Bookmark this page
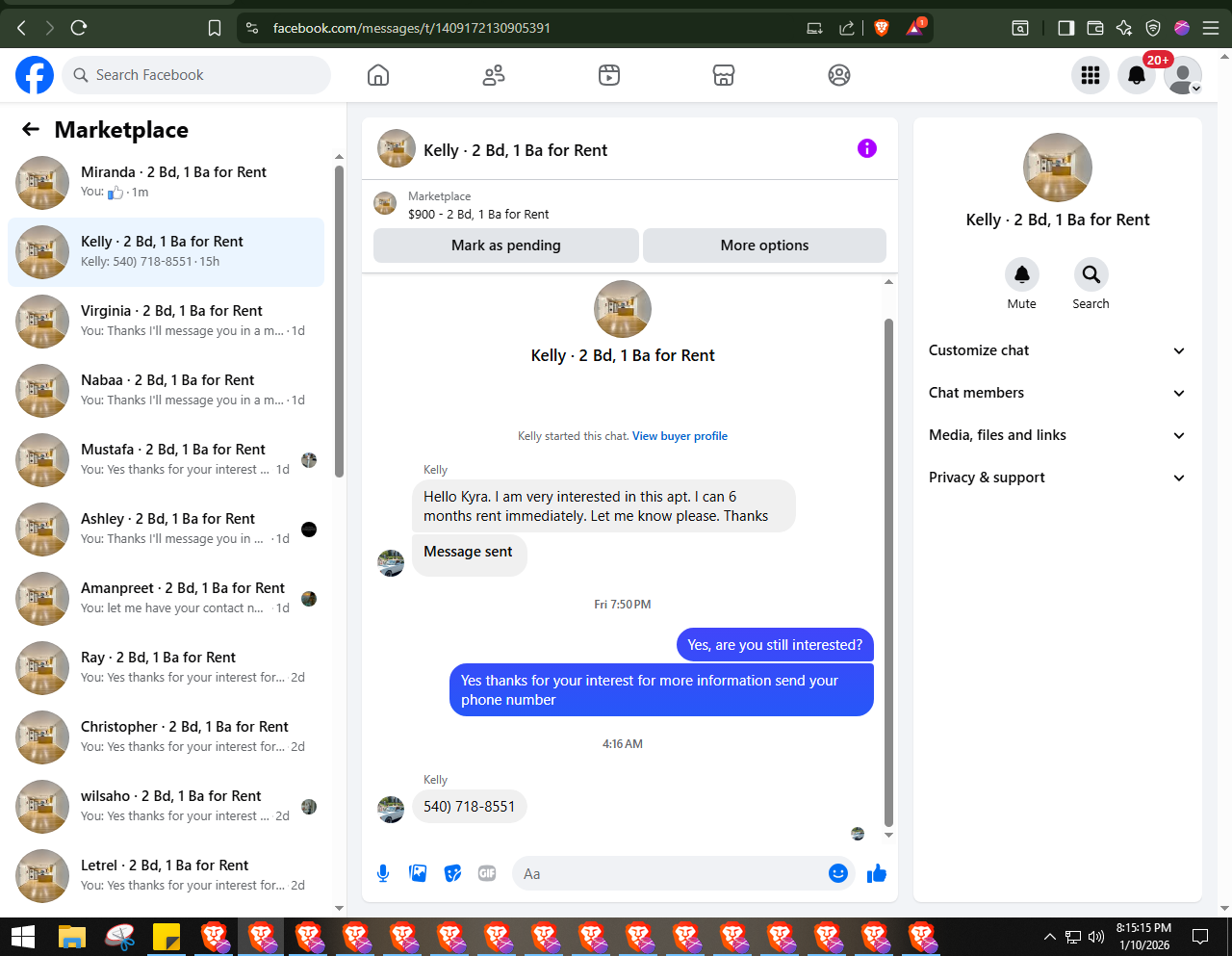The width and height of the screenshot is (1232, 956). point(215,28)
